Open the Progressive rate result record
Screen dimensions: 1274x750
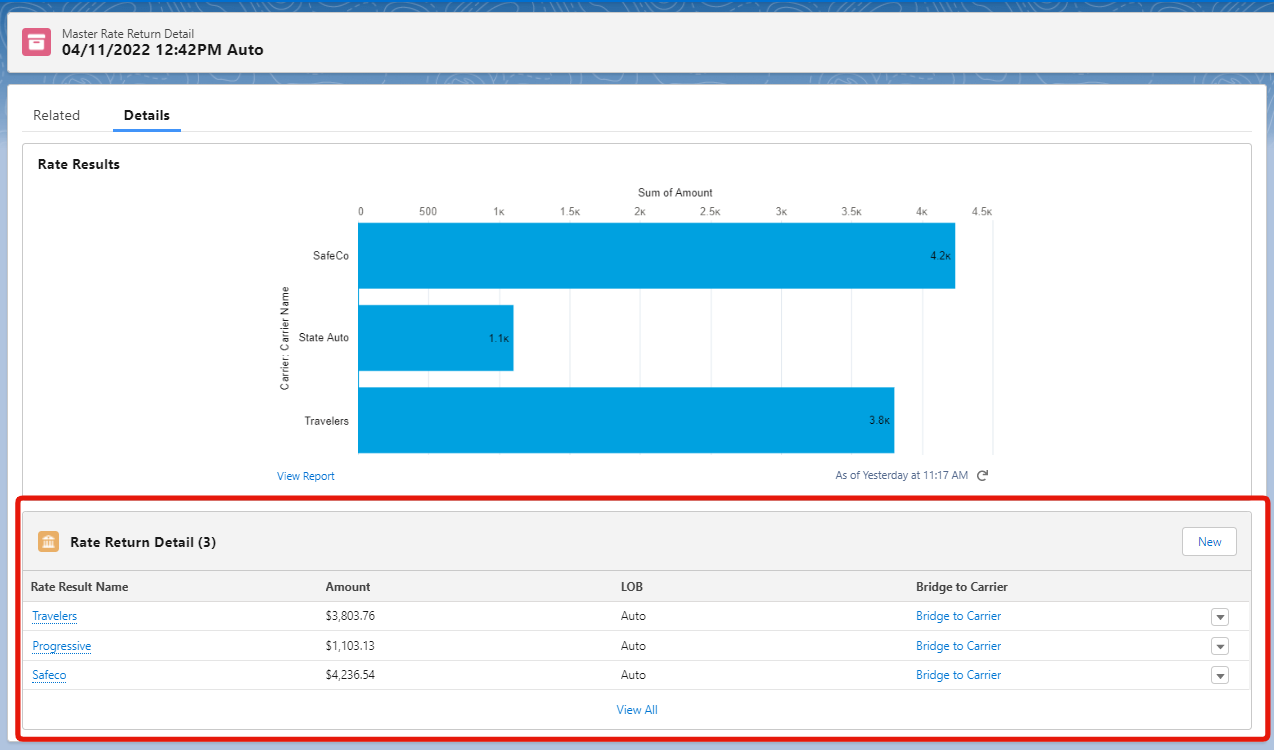pos(61,646)
